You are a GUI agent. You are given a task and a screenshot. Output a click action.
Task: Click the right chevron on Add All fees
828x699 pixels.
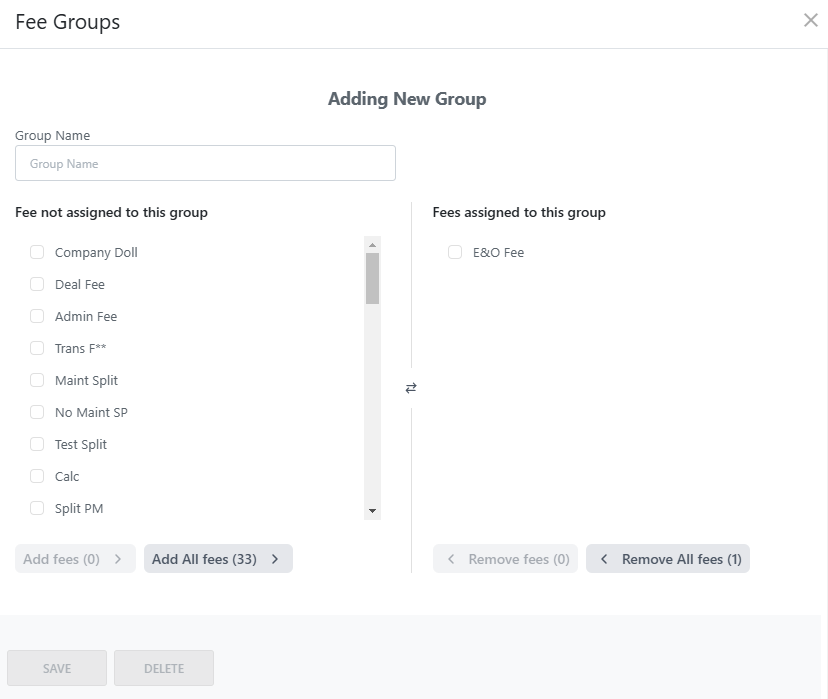[x=275, y=558]
